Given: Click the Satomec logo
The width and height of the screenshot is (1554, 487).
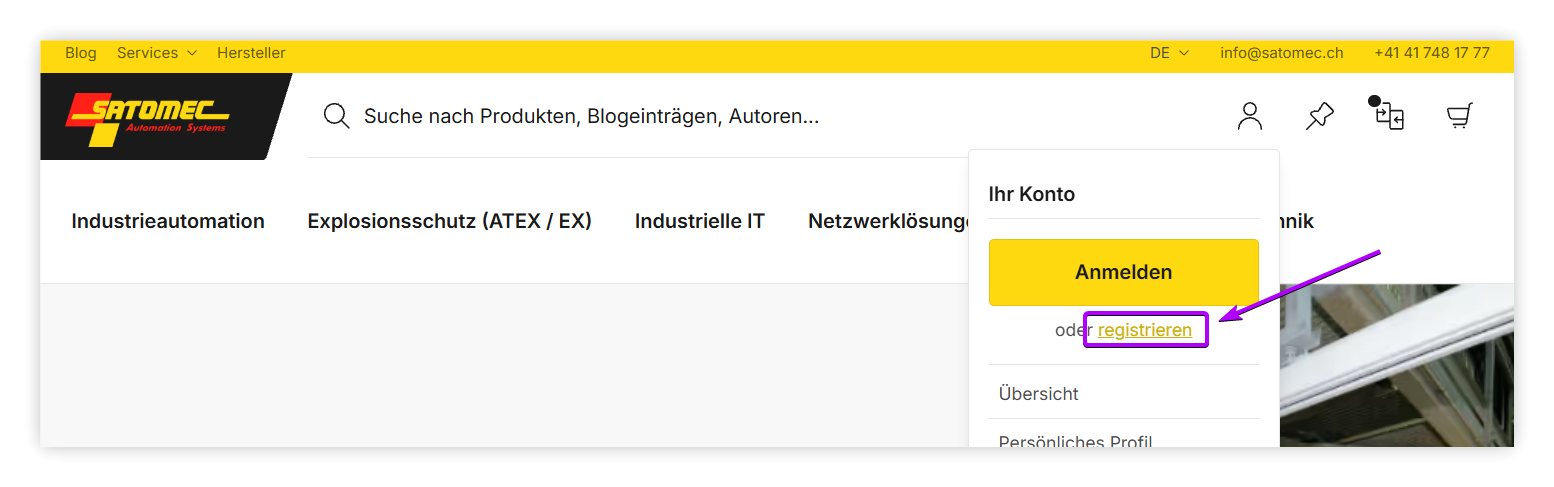Looking at the screenshot, I should tap(150, 115).
